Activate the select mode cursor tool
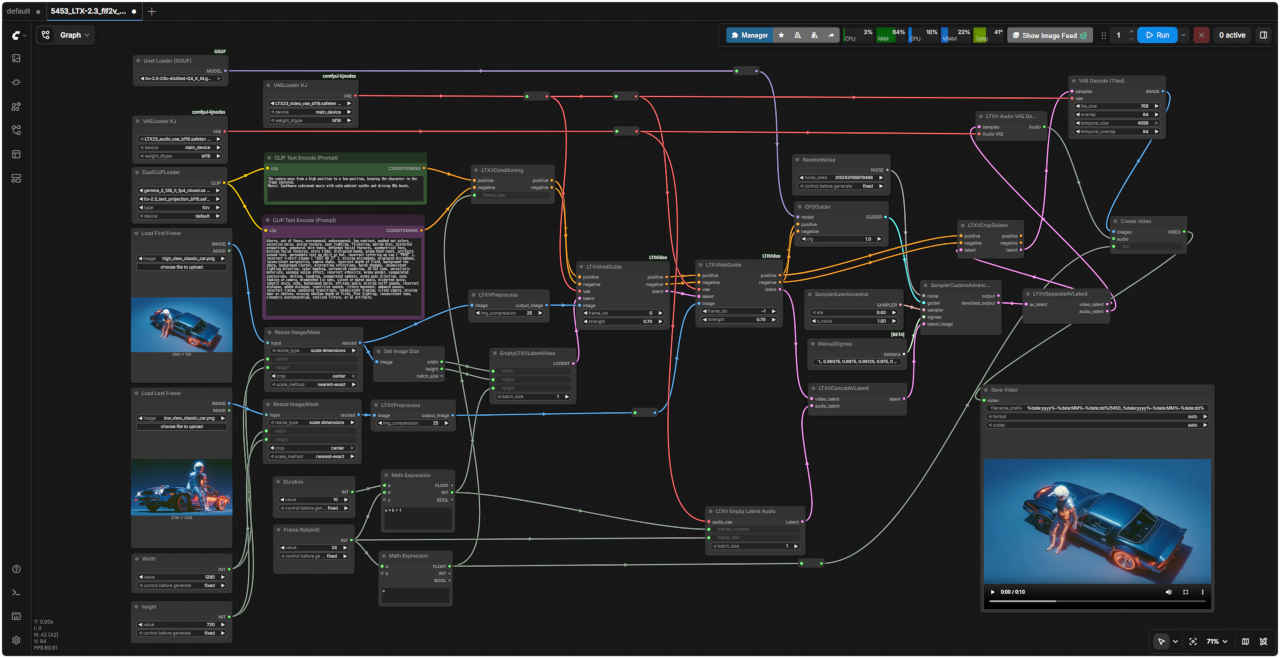 1161,641
